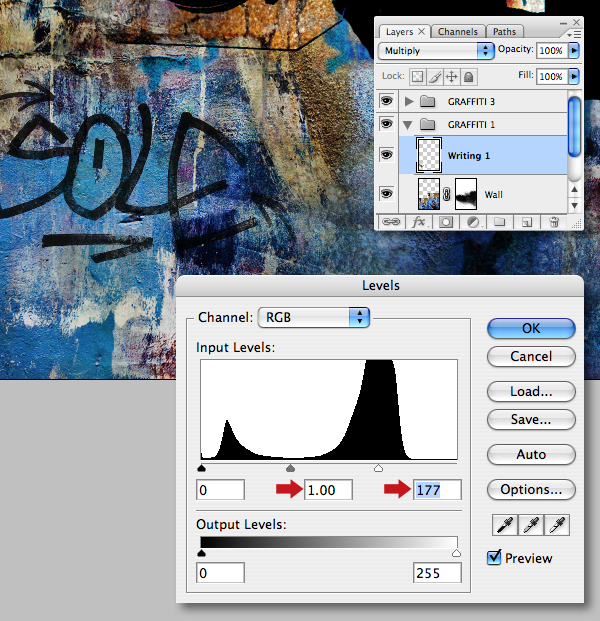Click the output white slider handle

(456, 553)
